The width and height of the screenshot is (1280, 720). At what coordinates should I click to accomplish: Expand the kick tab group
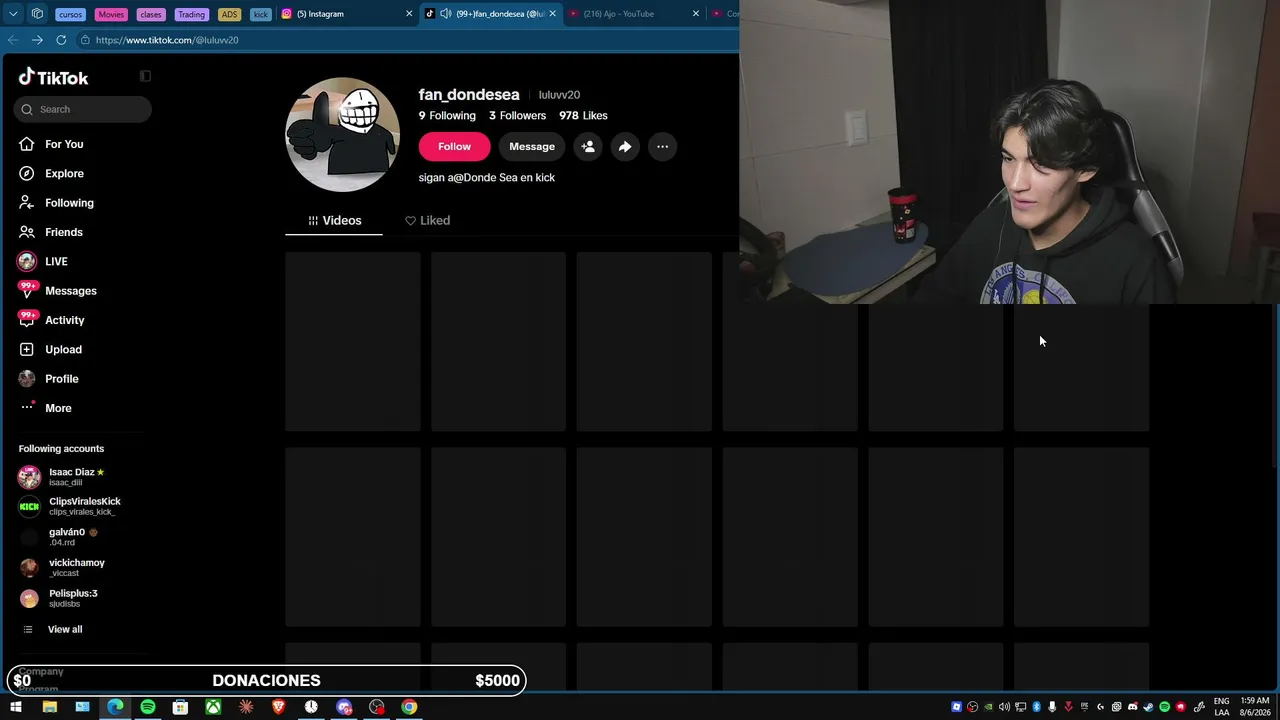[261, 14]
